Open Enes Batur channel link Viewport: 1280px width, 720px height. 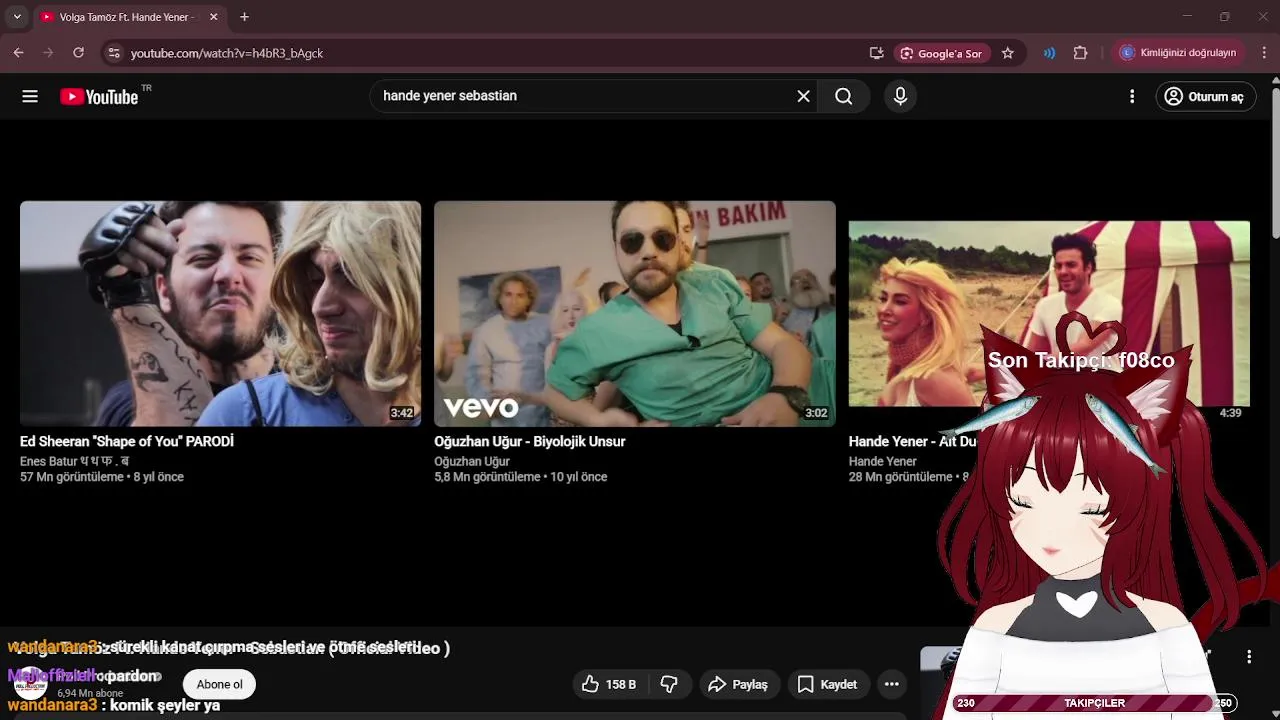75,461
